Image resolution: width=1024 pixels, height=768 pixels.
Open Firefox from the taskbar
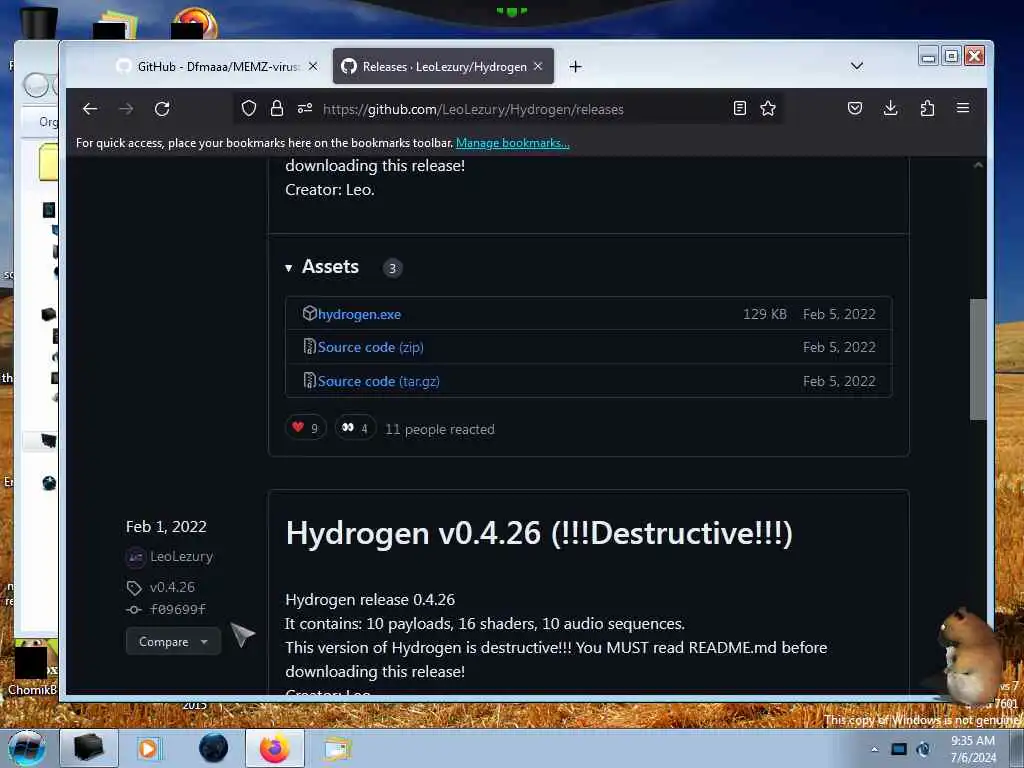(x=274, y=749)
